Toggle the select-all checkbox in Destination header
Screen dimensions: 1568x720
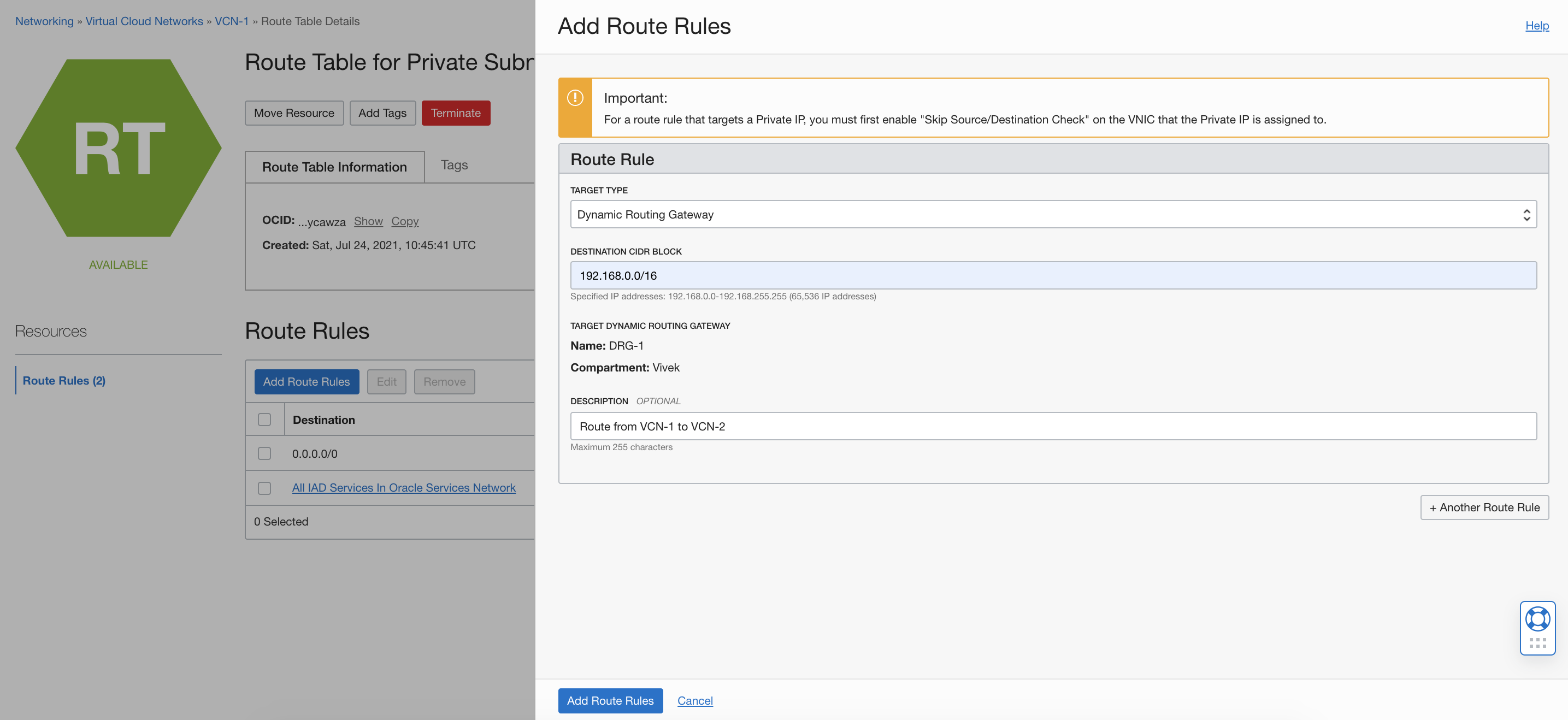(x=264, y=420)
